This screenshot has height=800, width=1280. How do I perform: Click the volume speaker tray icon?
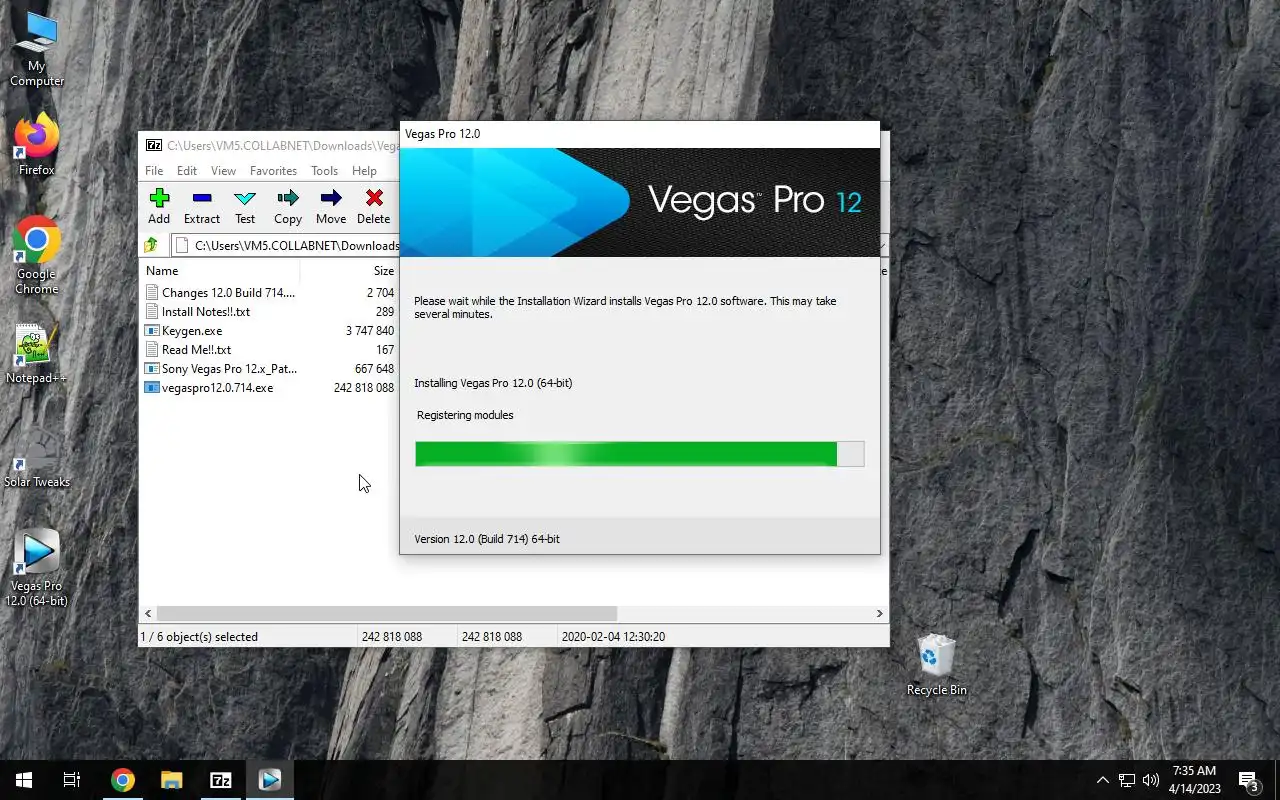click(x=1151, y=780)
